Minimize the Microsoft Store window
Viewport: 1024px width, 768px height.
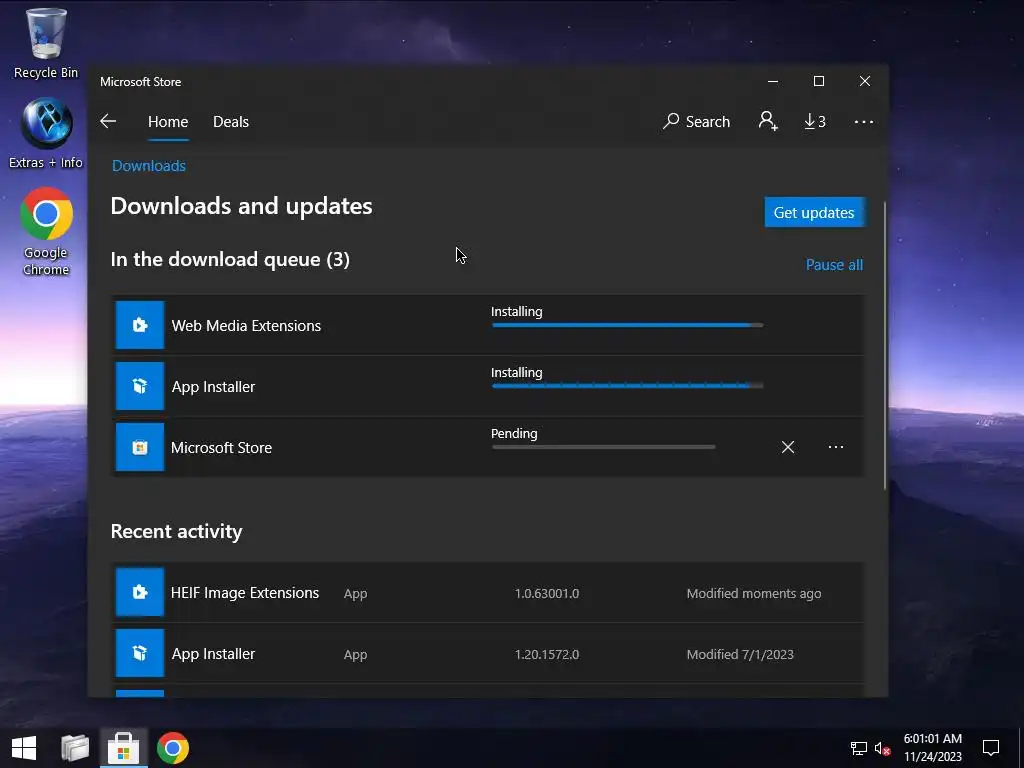pos(773,81)
